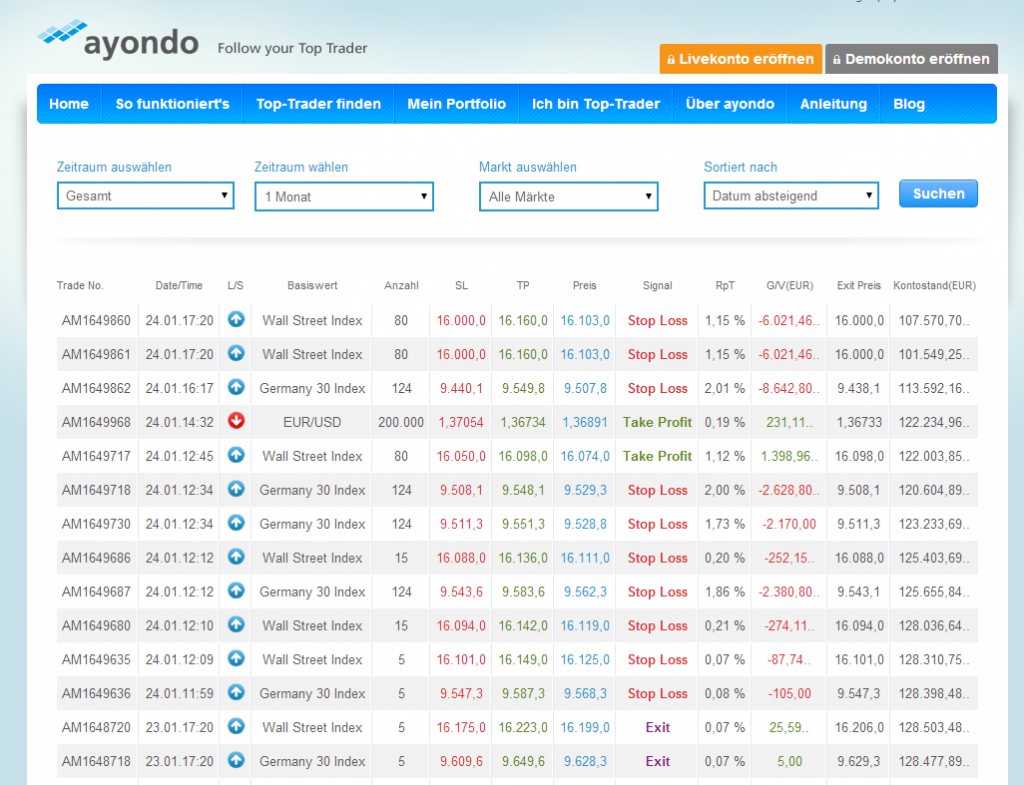Open the Gesamt period dropdown

pos(145,196)
